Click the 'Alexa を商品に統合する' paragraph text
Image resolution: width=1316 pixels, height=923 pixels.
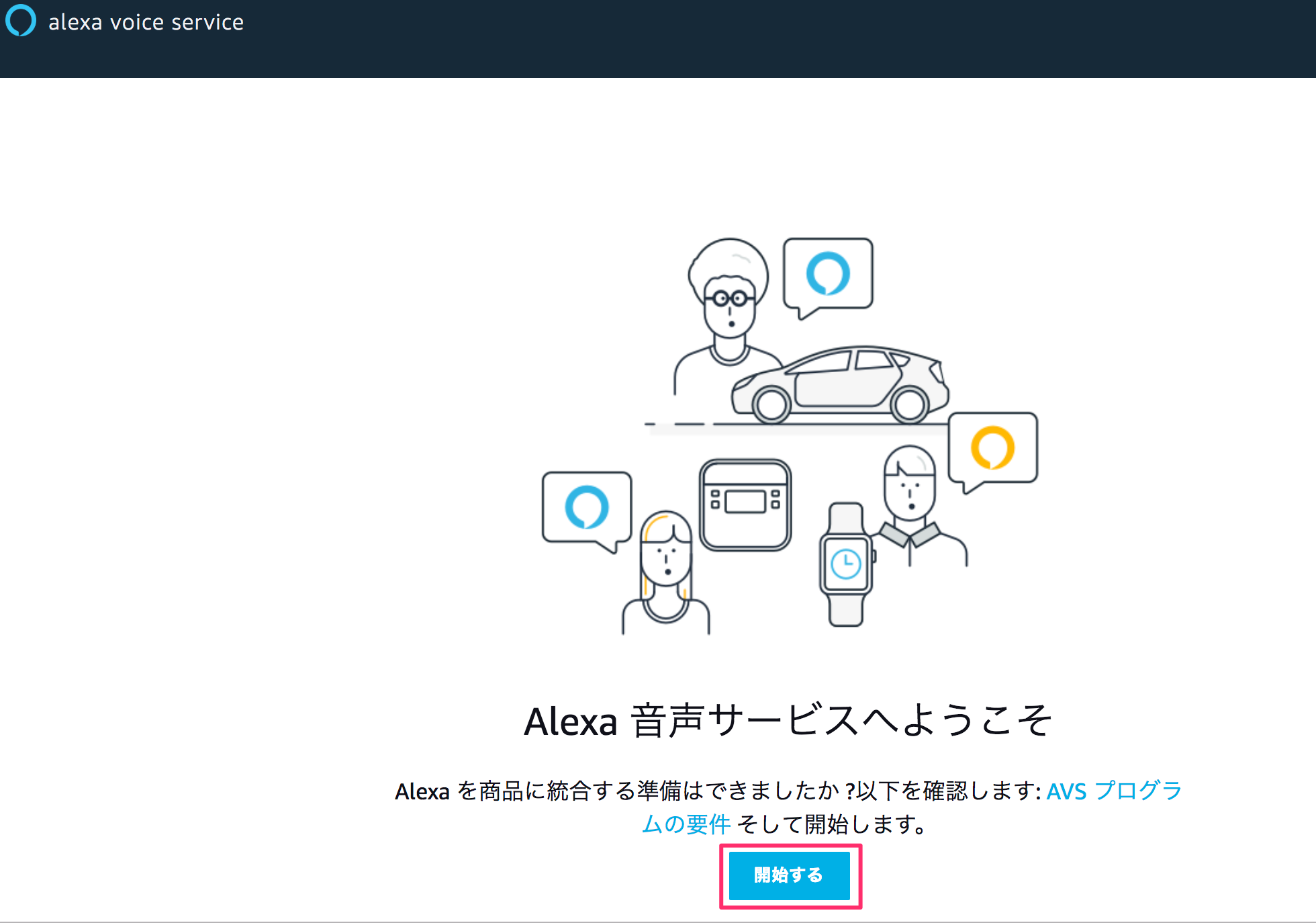604,791
